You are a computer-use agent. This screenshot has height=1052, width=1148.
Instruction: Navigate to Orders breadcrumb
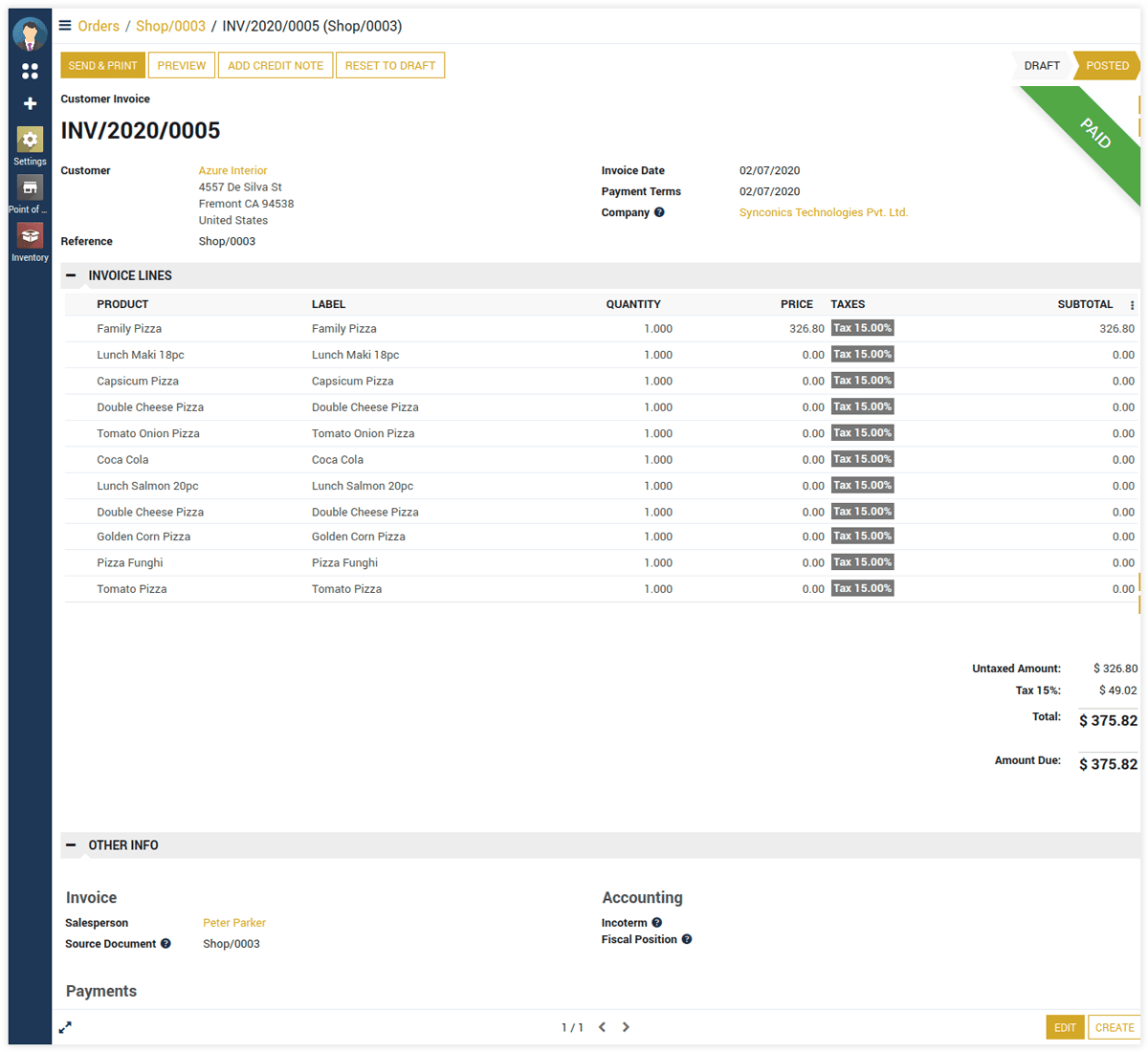[x=99, y=26]
